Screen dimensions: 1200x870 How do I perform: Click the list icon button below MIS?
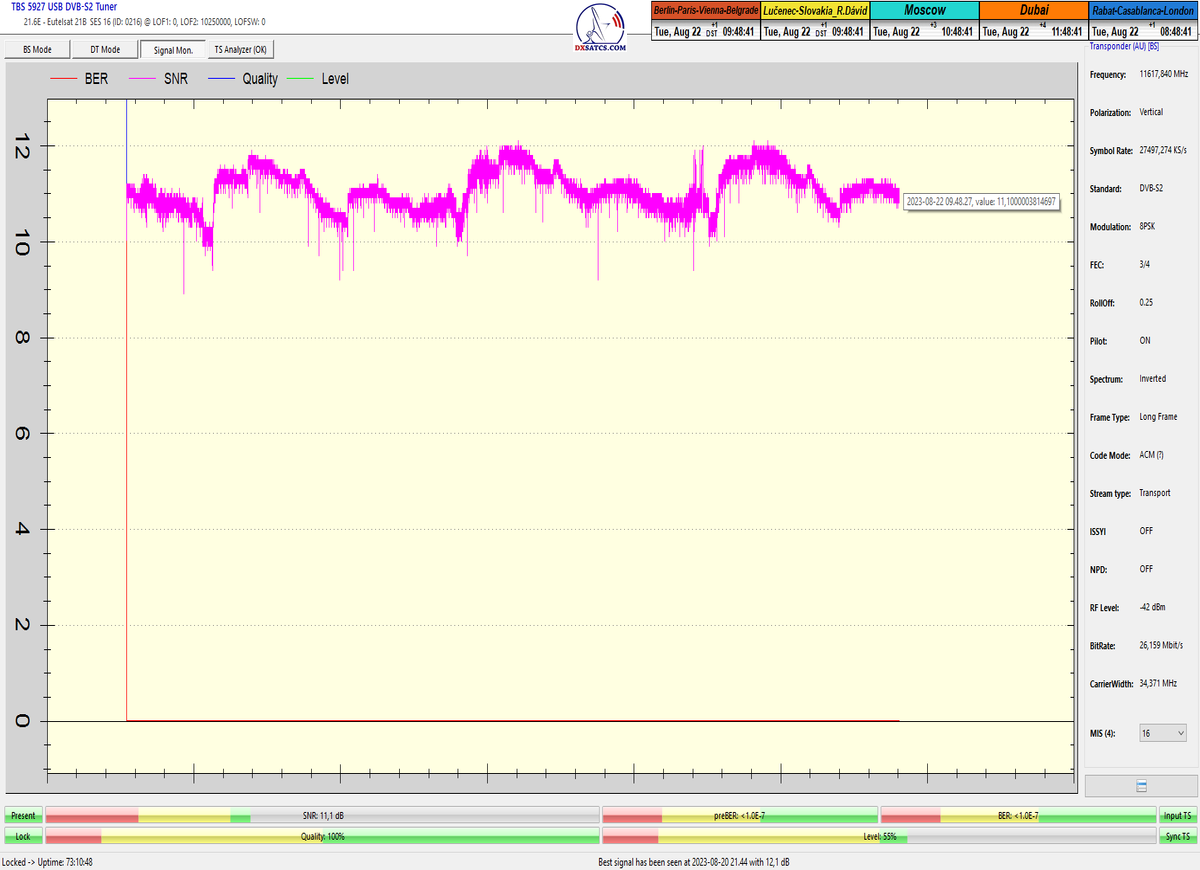coord(1141,785)
